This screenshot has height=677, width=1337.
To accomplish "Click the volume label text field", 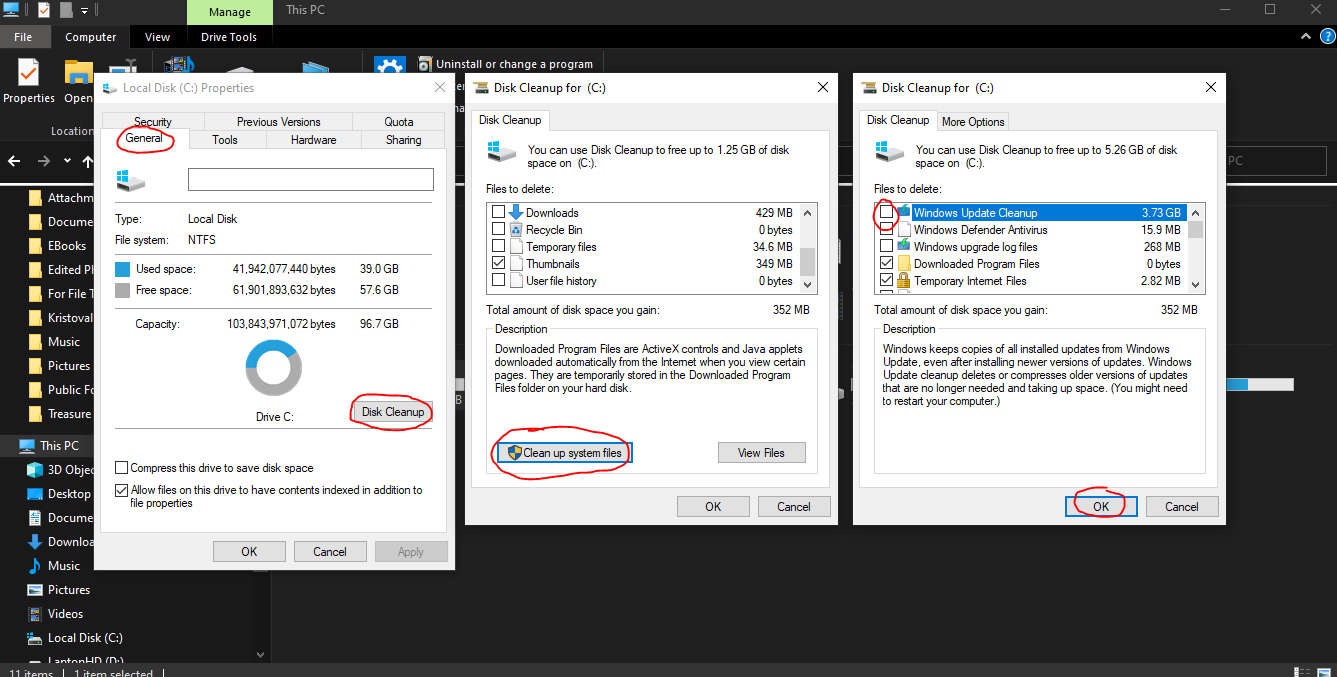I will pos(310,179).
